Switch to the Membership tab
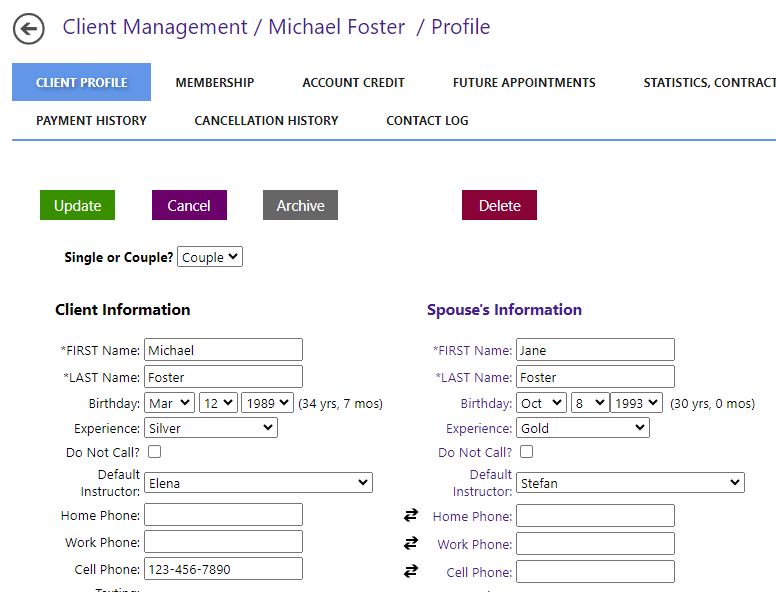 point(215,83)
